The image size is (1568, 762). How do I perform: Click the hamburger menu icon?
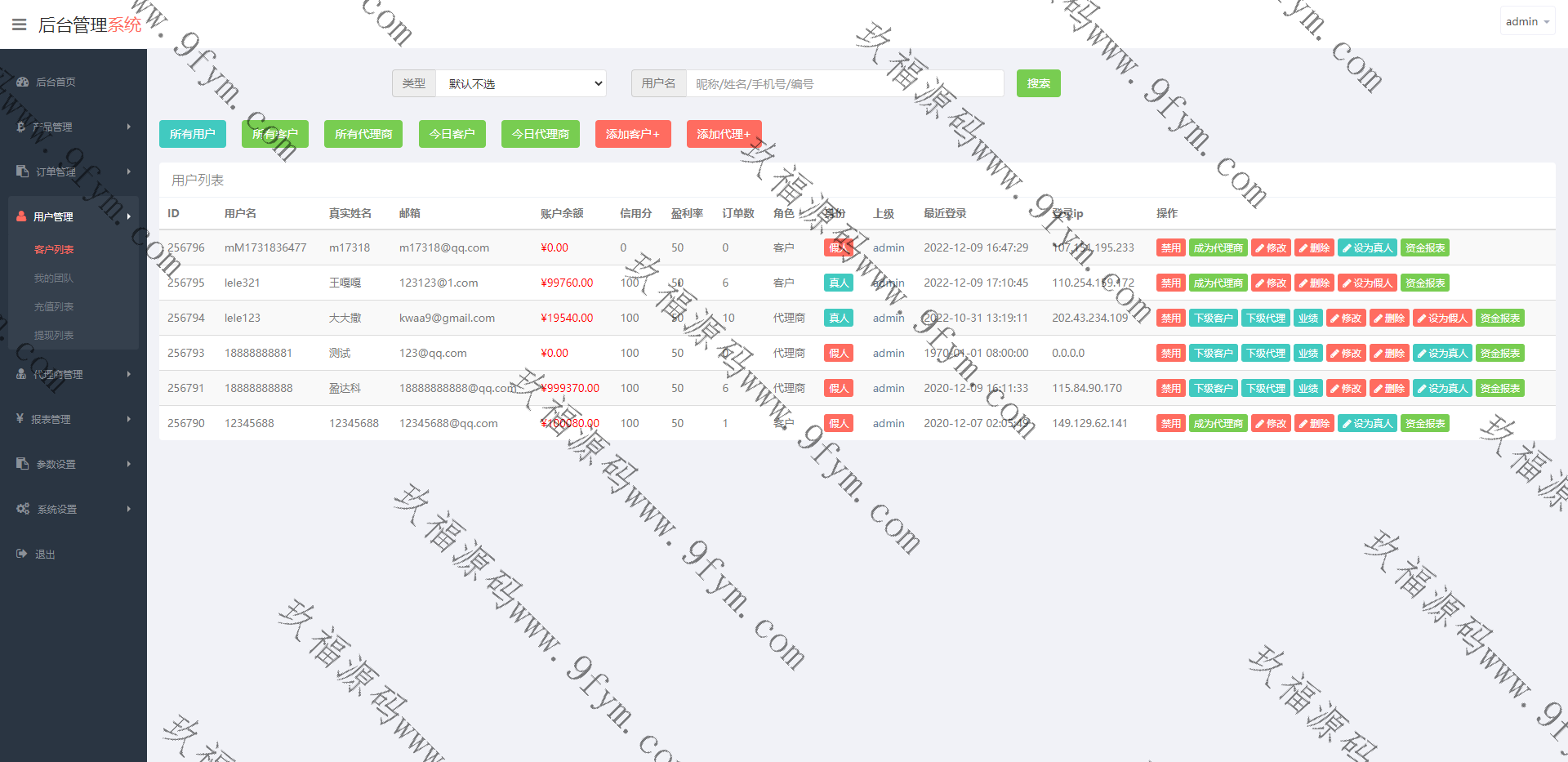(20, 25)
